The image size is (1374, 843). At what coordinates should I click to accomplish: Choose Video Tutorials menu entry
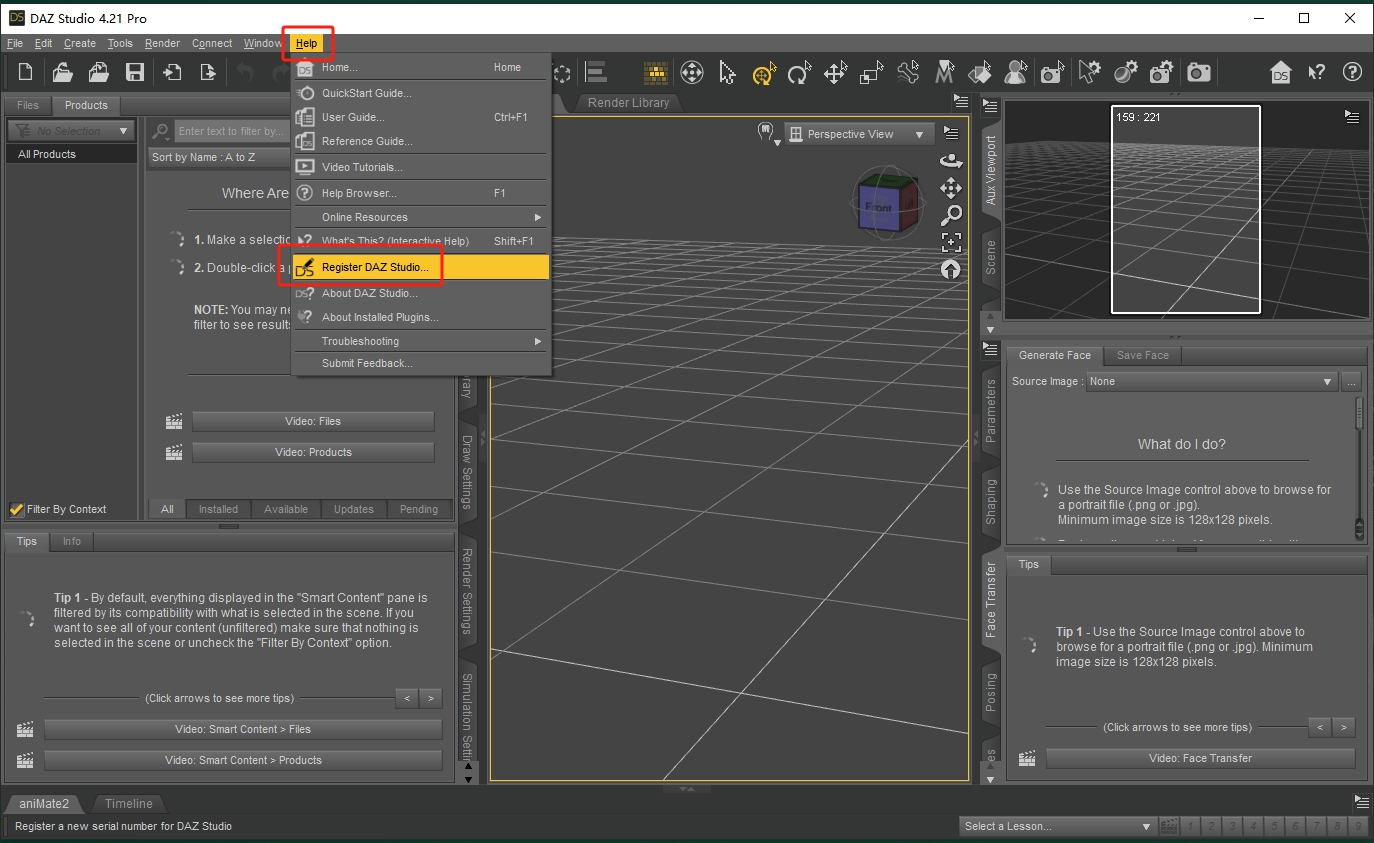click(x=420, y=167)
